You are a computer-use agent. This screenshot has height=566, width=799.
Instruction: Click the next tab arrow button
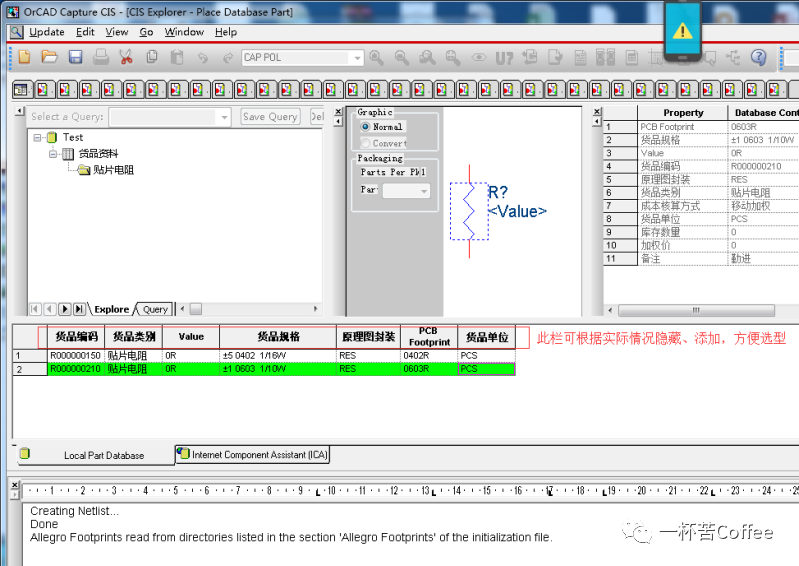pos(64,309)
